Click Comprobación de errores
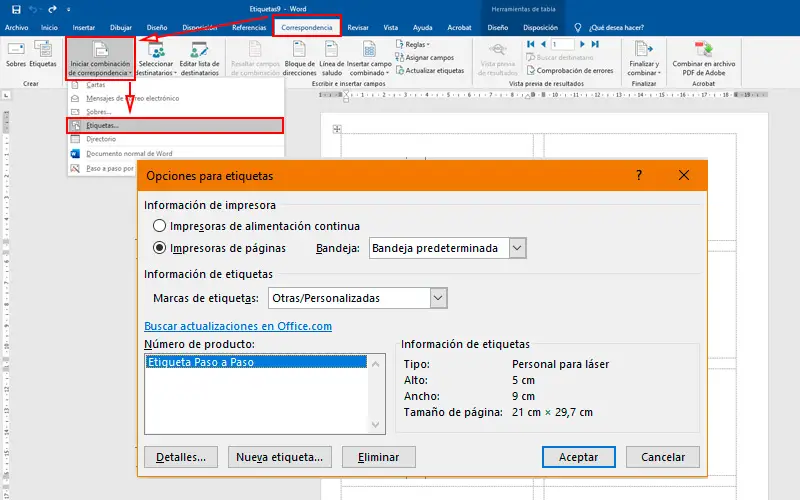This screenshot has height=500, width=800. coord(570,70)
